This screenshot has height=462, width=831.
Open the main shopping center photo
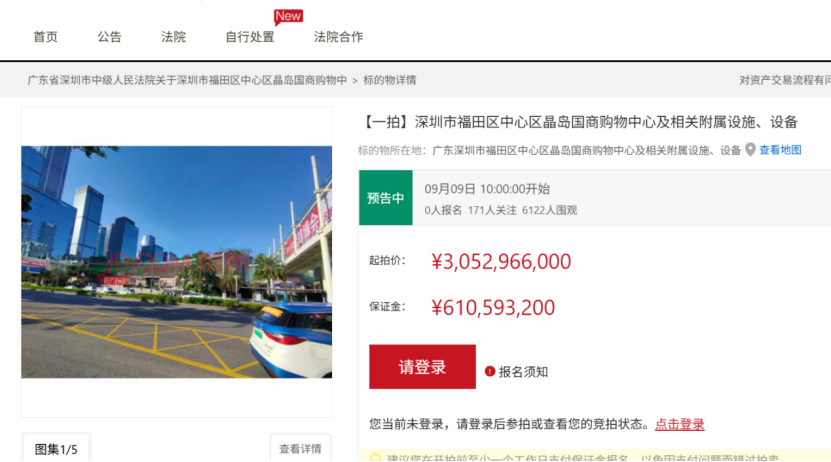(x=176, y=262)
